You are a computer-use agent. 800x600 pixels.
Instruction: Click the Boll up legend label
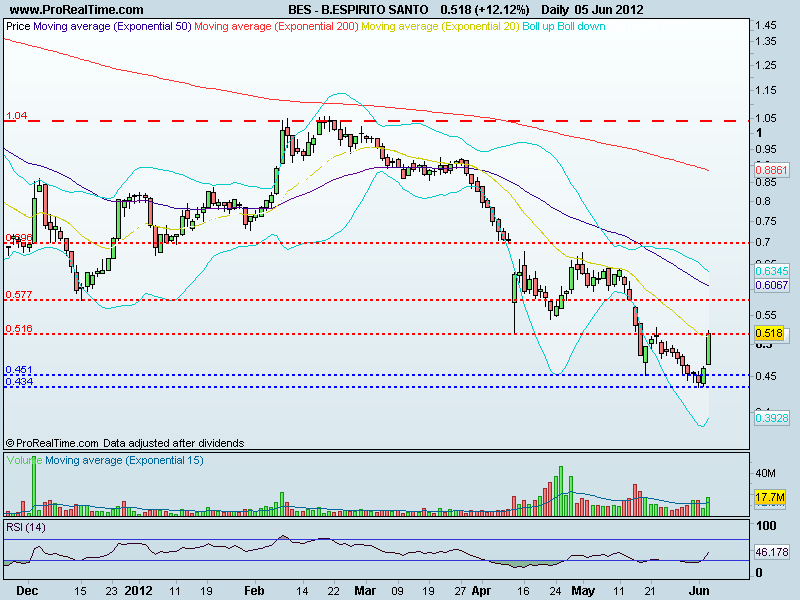[538, 26]
